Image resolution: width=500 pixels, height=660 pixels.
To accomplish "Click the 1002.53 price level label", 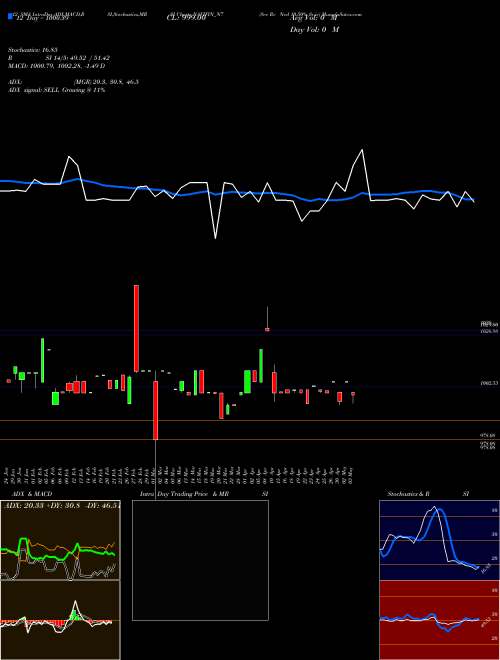I will [x=489, y=383].
